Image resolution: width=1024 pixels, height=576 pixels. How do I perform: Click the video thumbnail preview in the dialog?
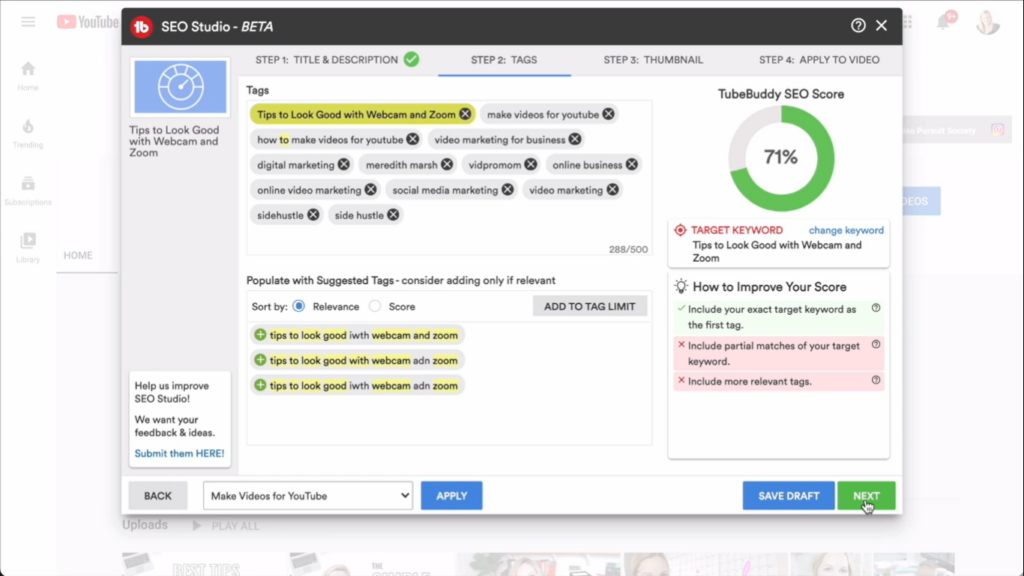tap(180, 87)
